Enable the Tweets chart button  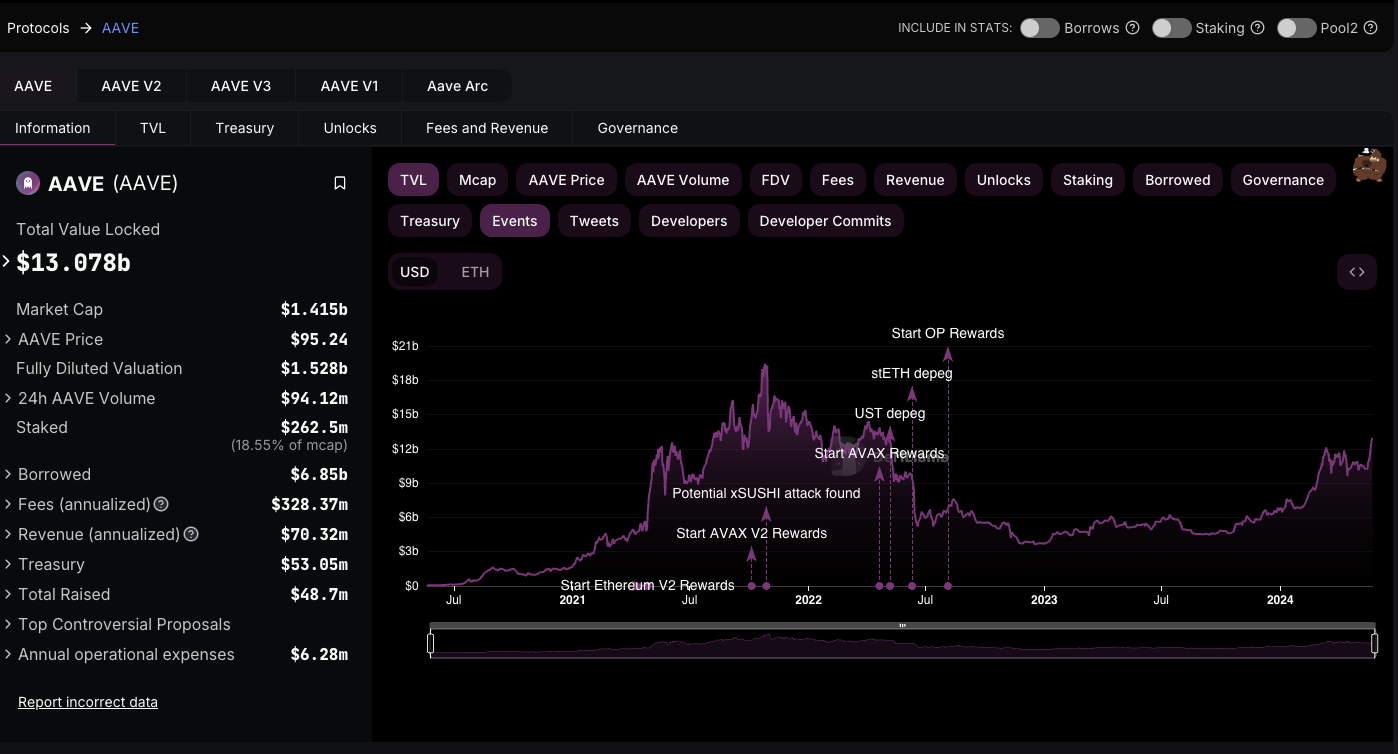point(594,221)
